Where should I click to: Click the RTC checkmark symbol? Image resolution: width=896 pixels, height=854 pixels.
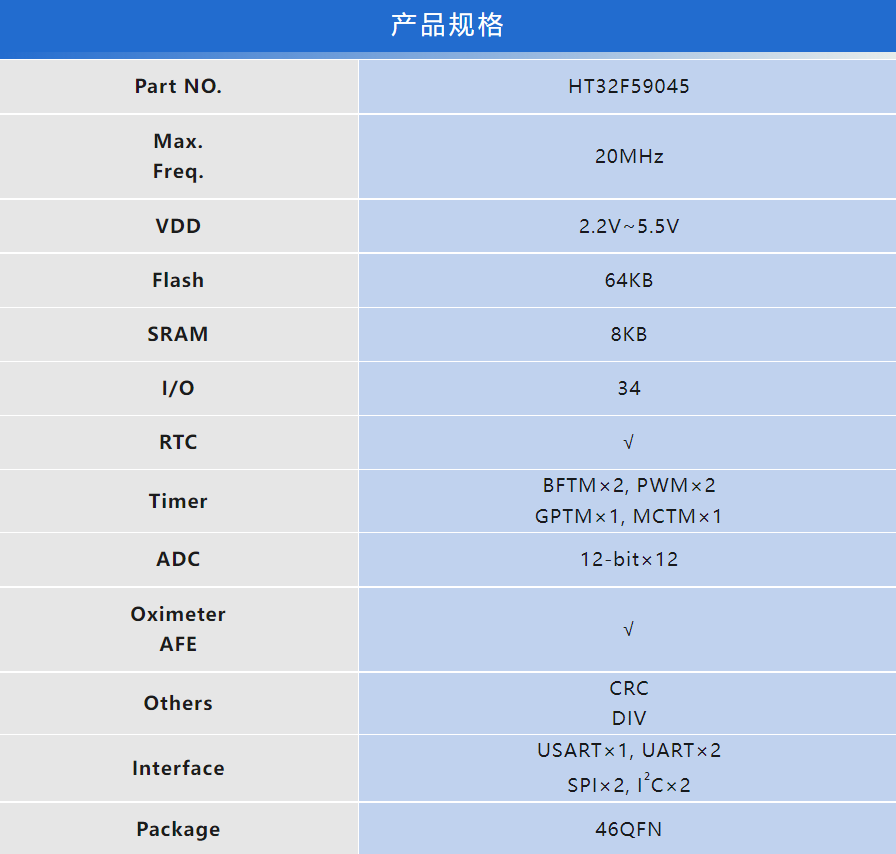[x=628, y=442]
